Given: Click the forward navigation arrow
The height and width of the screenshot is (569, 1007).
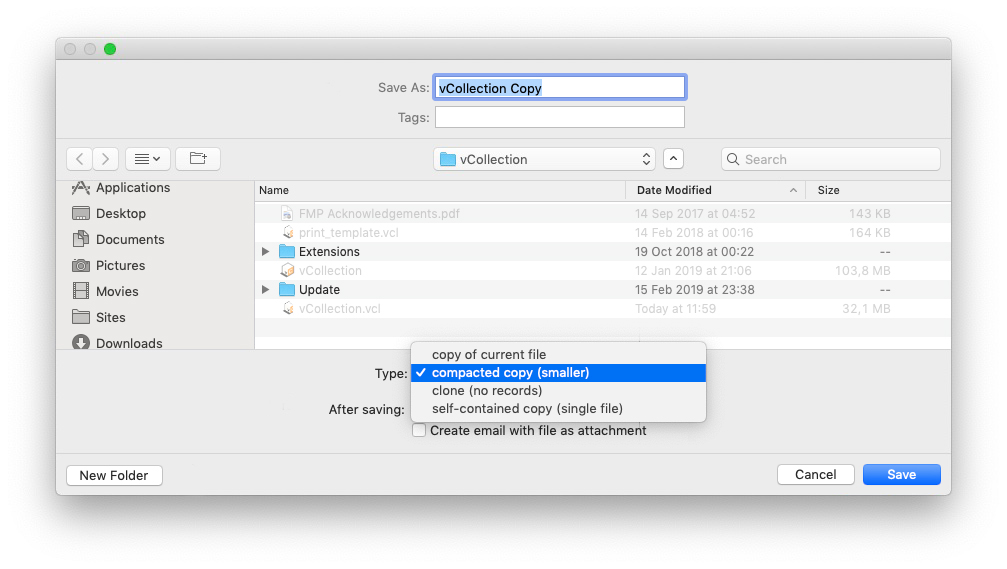Looking at the screenshot, I should [106, 159].
